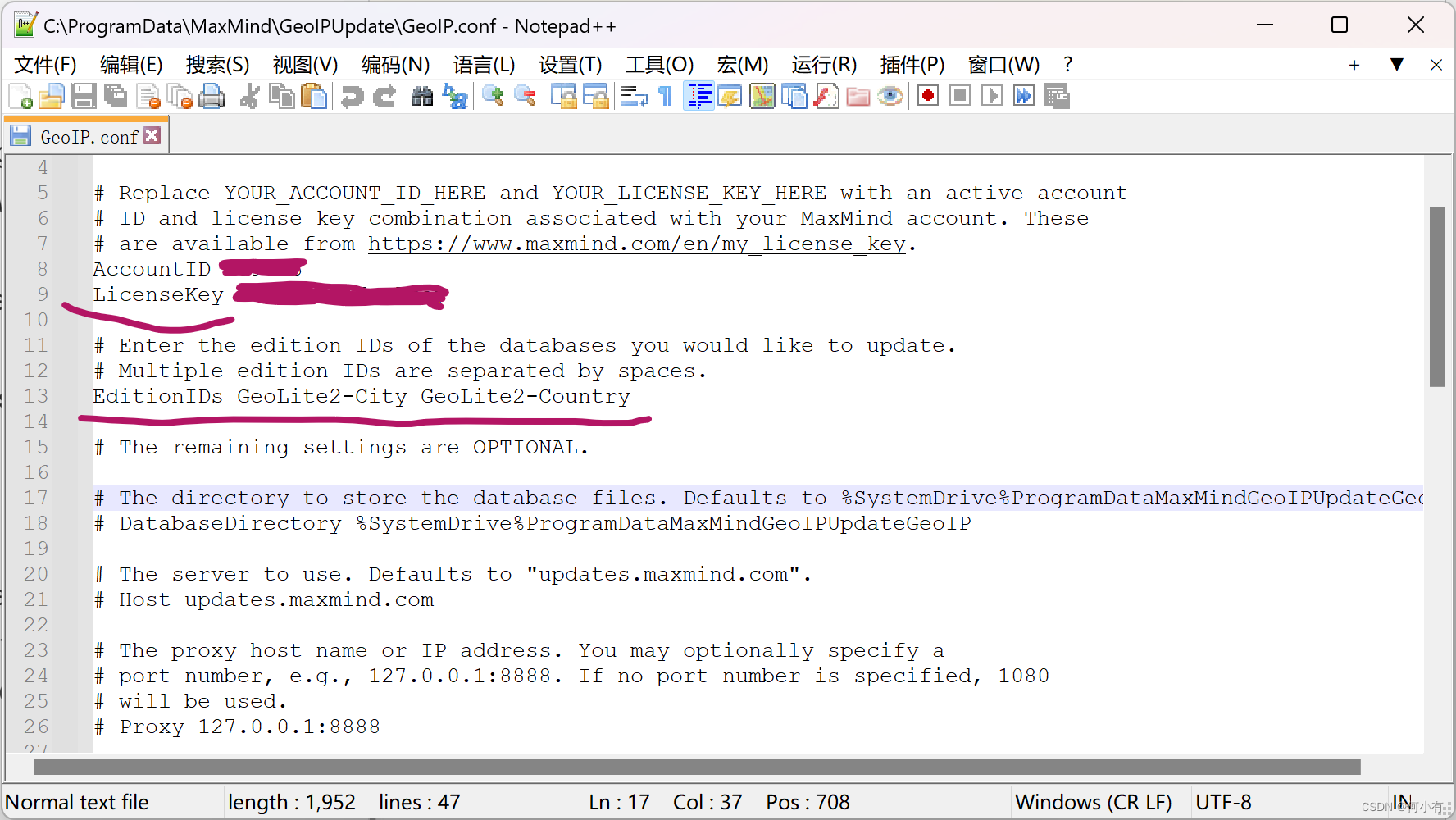Open the 编码(N) menu
Screen dimensions: 1456x820
point(395,65)
